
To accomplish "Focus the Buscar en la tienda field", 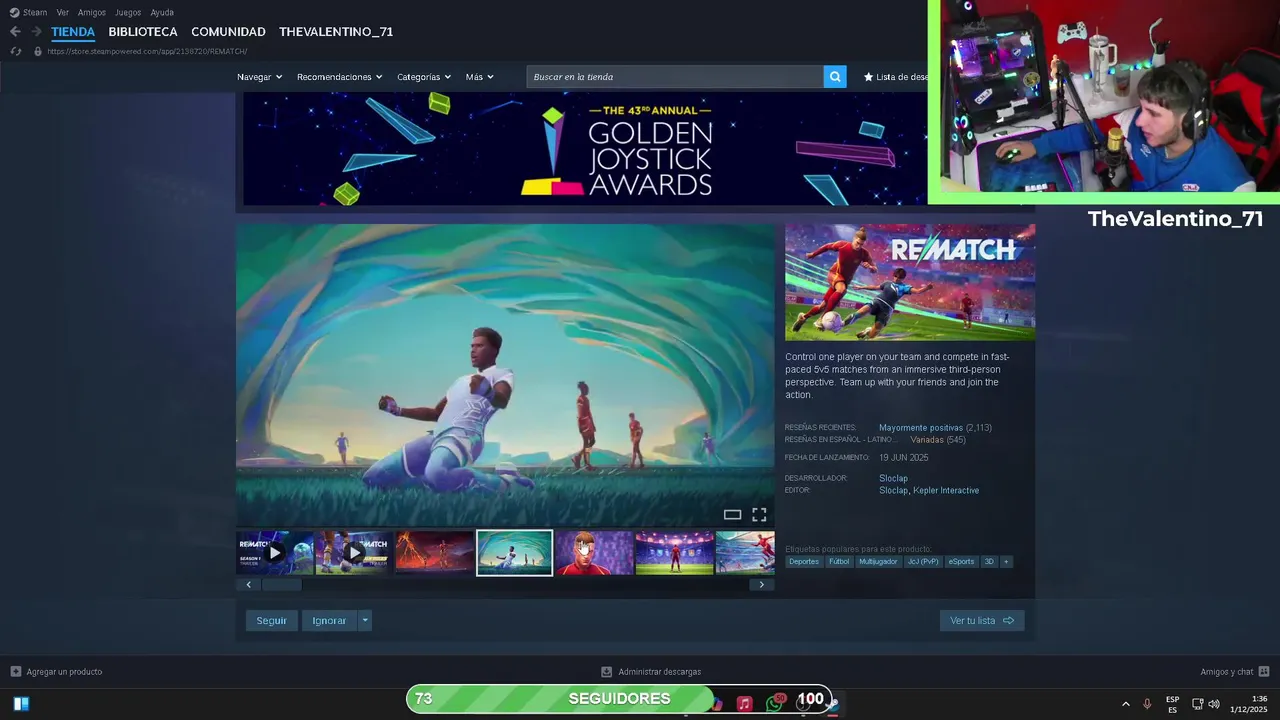I will tap(675, 77).
